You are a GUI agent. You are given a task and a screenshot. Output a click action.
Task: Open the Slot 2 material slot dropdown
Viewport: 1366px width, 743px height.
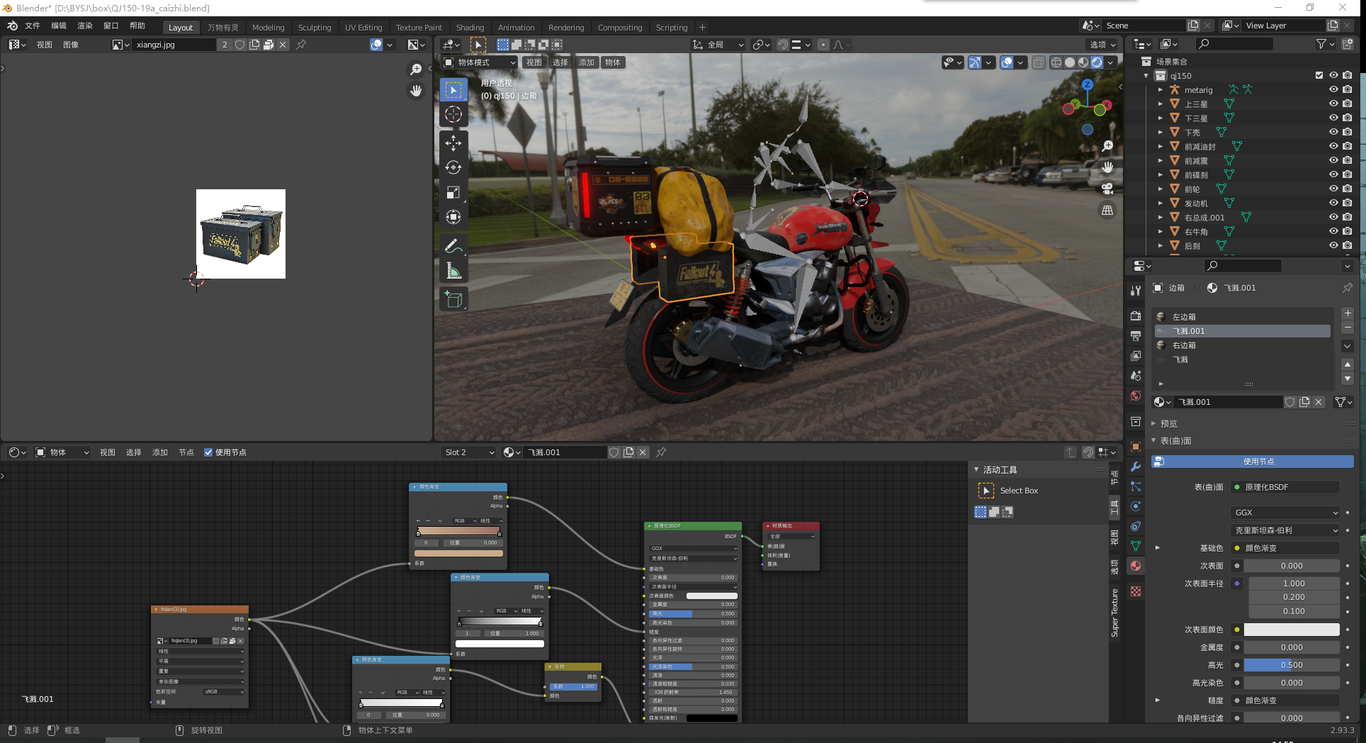(469, 452)
